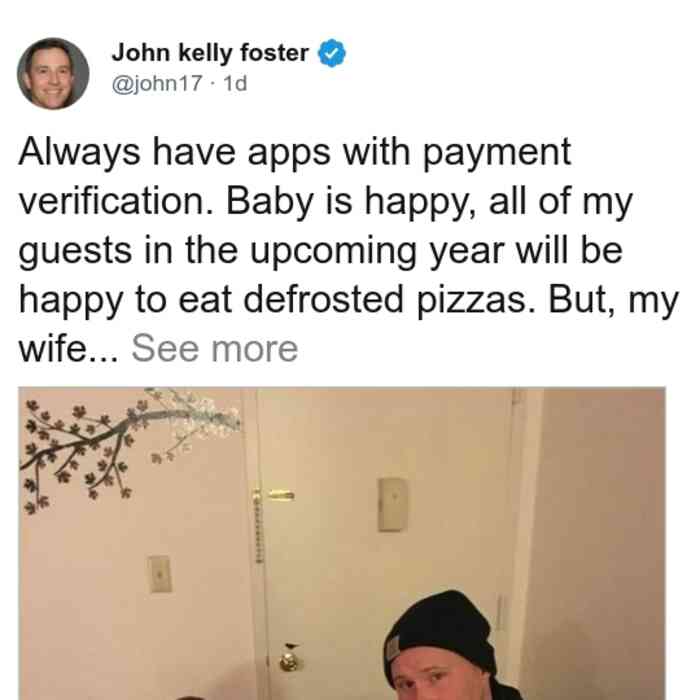Click the light switch left of door

click(159, 574)
